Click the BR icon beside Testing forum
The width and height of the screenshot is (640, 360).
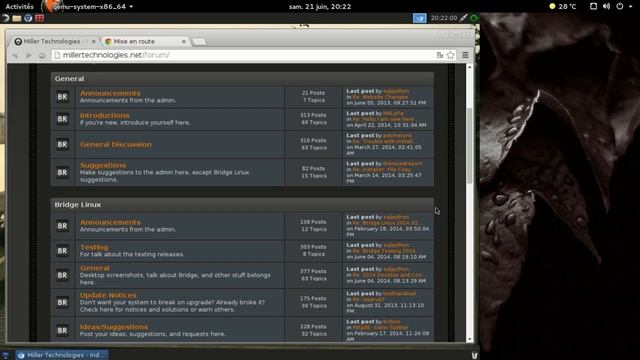coord(62,251)
